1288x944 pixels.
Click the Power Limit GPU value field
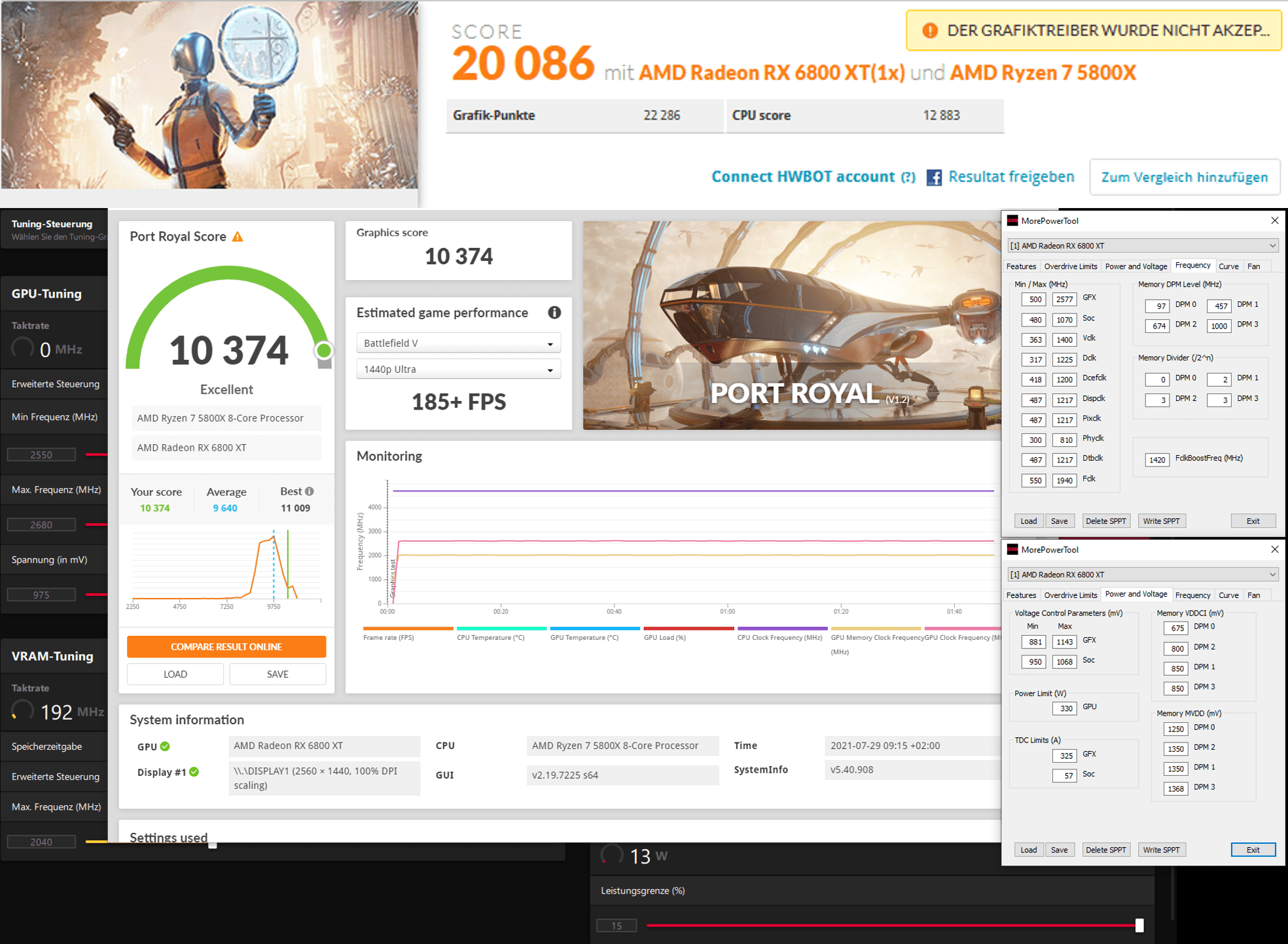point(1065,708)
